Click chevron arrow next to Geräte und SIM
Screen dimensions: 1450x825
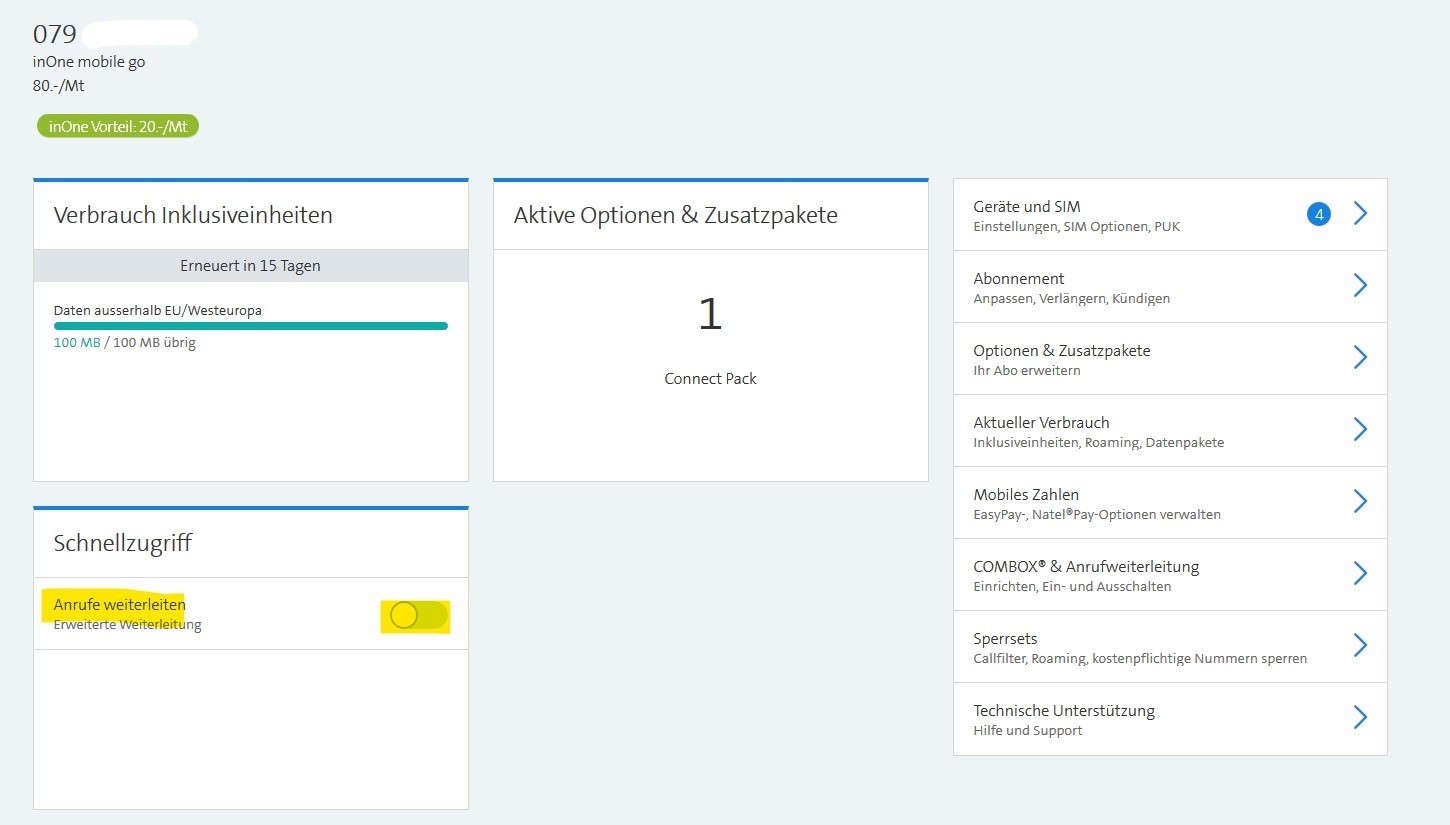1359,214
